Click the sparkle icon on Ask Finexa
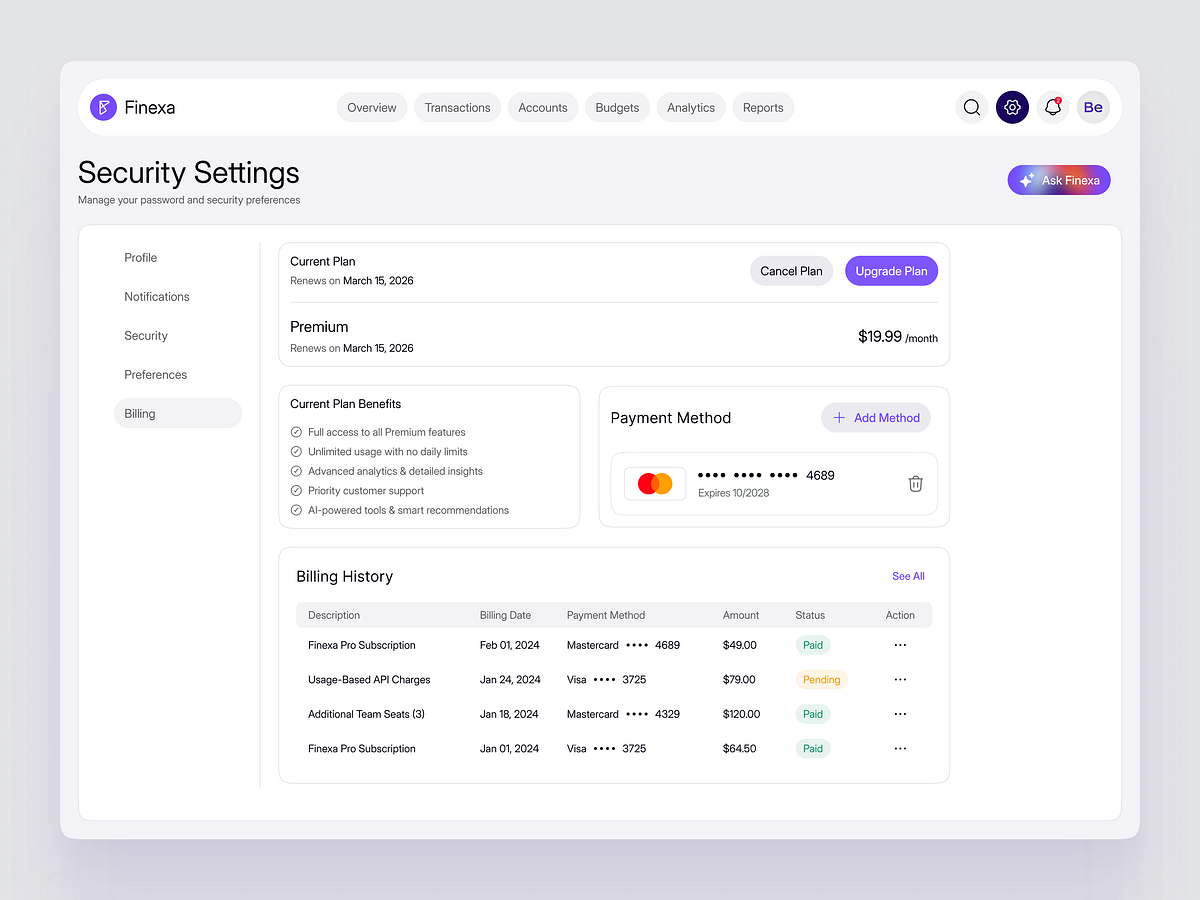The width and height of the screenshot is (1200, 900). [x=1027, y=180]
